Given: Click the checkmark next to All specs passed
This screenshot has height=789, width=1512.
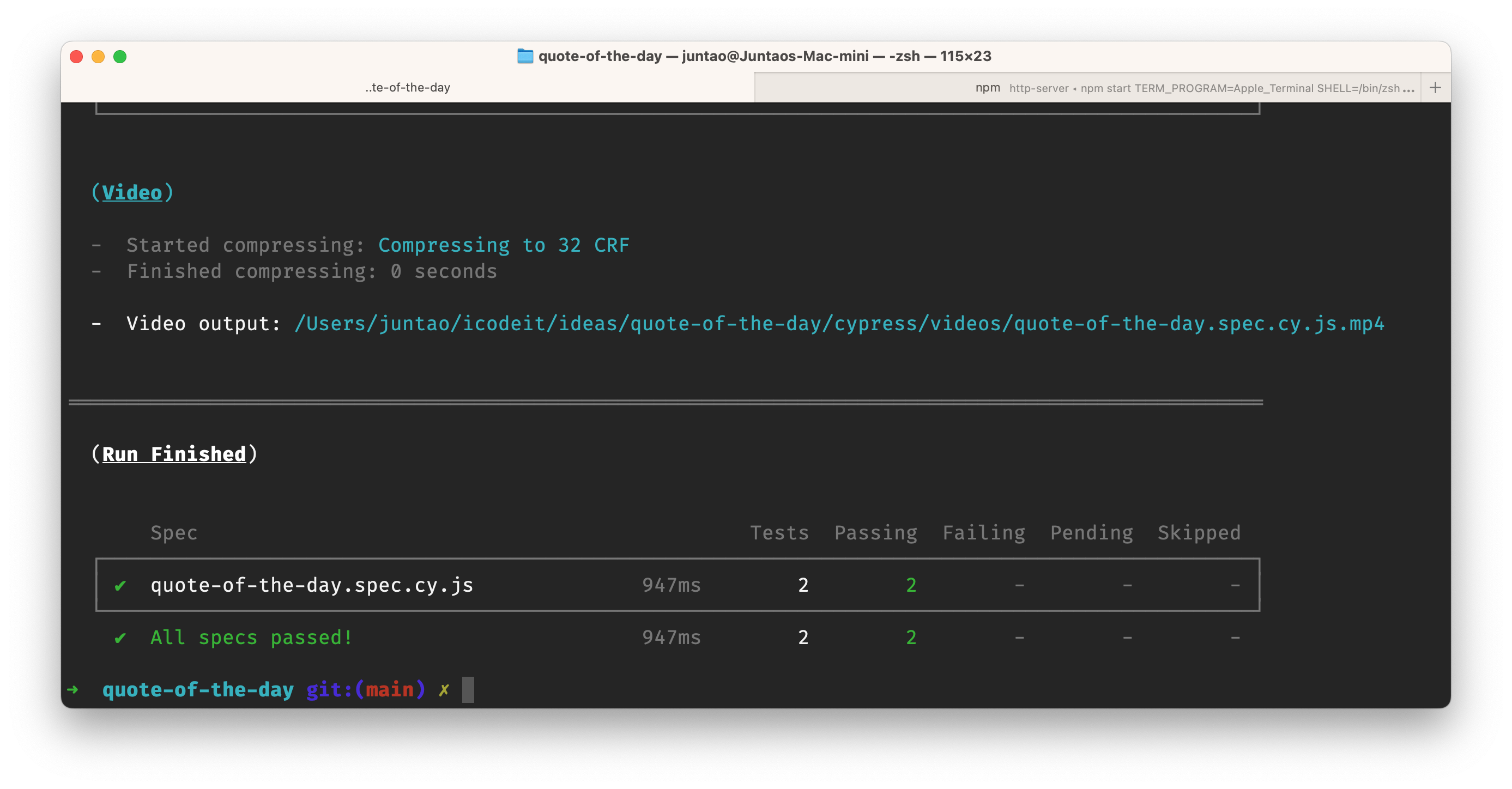Looking at the screenshot, I should tap(120, 638).
